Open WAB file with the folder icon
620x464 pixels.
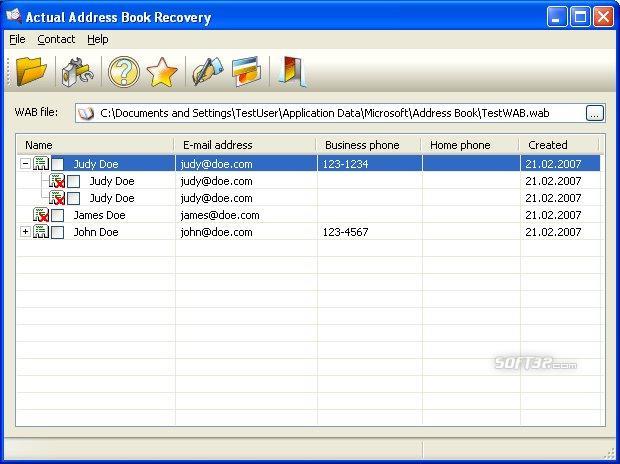click(x=32, y=72)
